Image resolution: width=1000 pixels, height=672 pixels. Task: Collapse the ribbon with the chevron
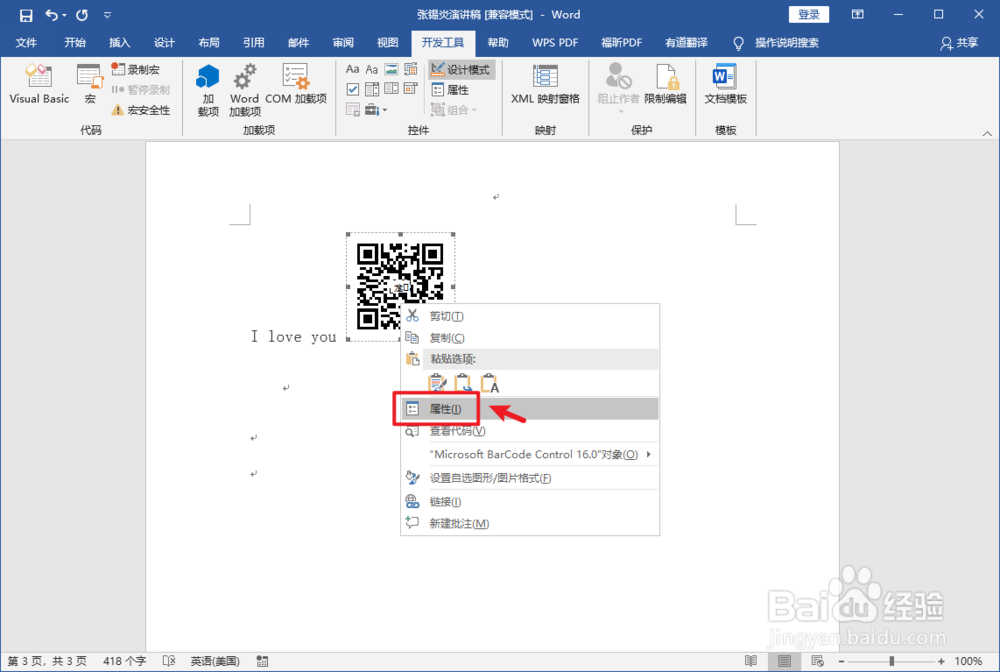[987, 133]
